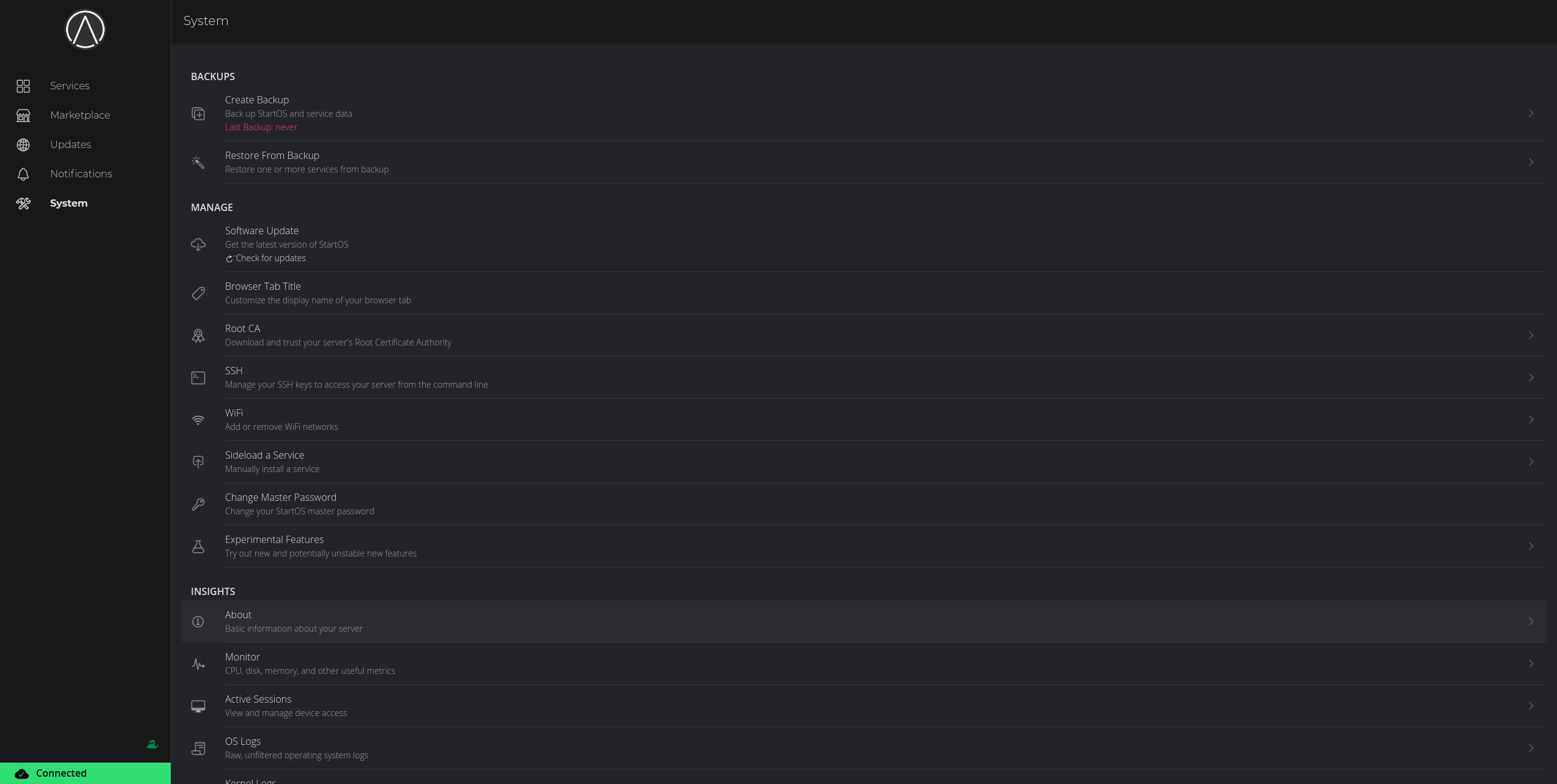Click the About info circle icon
Image resolution: width=1557 pixels, height=784 pixels.
[198, 621]
